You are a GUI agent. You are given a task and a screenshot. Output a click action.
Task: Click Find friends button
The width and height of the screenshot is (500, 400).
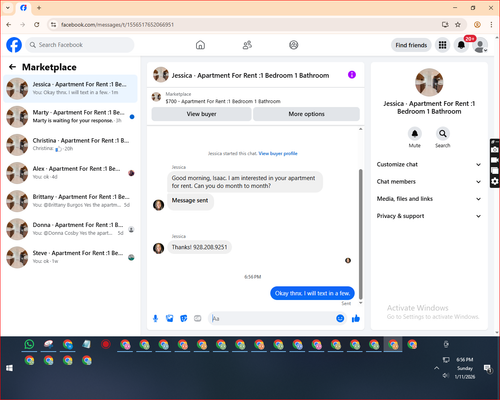411,45
